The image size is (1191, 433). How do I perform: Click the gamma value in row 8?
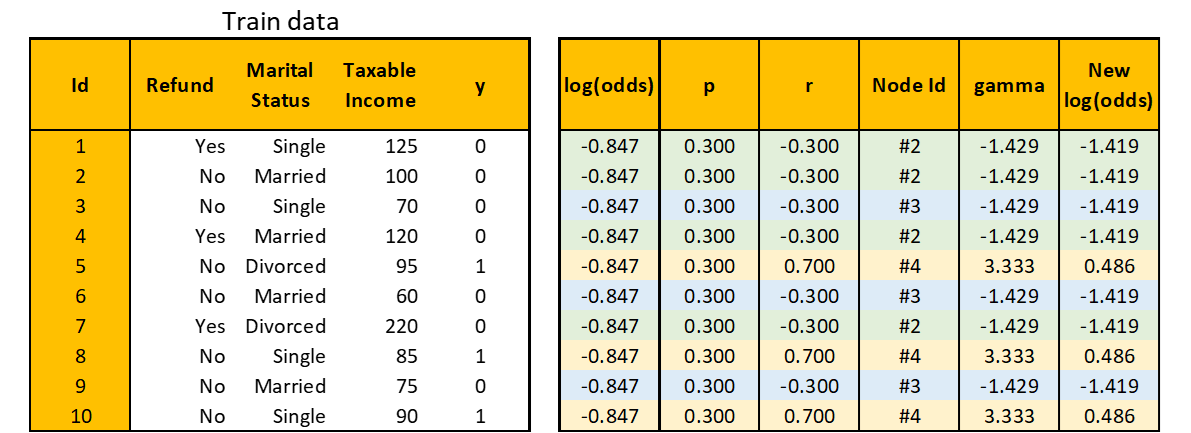[1009, 356]
